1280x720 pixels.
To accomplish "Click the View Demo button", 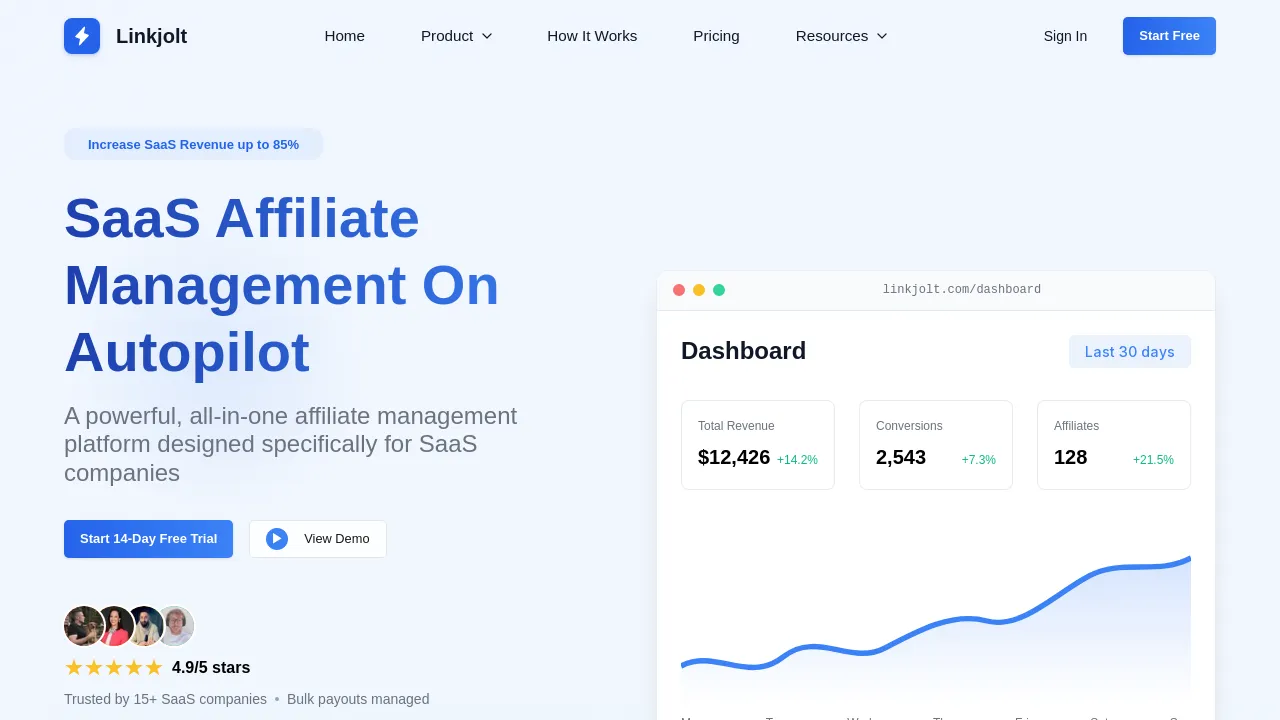I will pos(318,539).
